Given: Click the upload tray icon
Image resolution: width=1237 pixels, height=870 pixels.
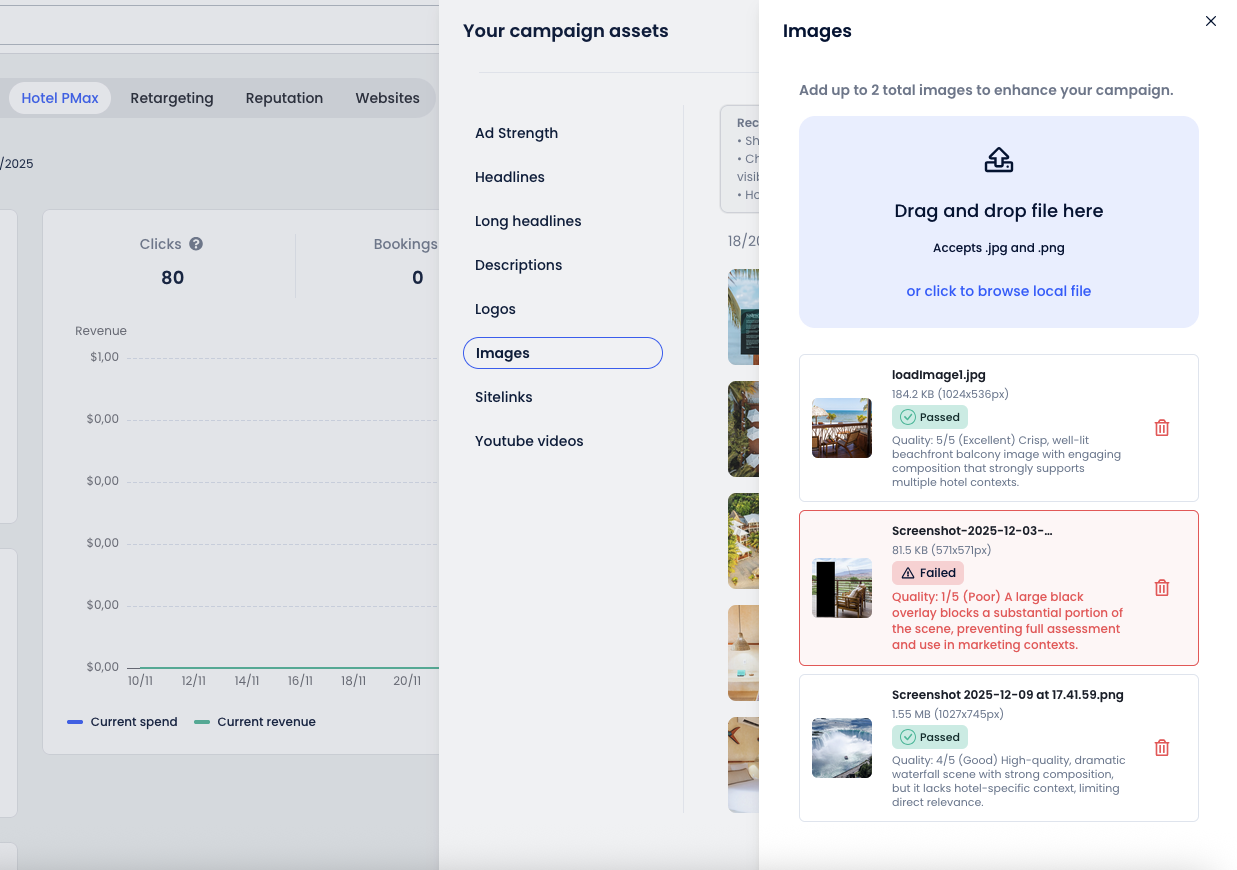Looking at the screenshot, I should point(998,160).
